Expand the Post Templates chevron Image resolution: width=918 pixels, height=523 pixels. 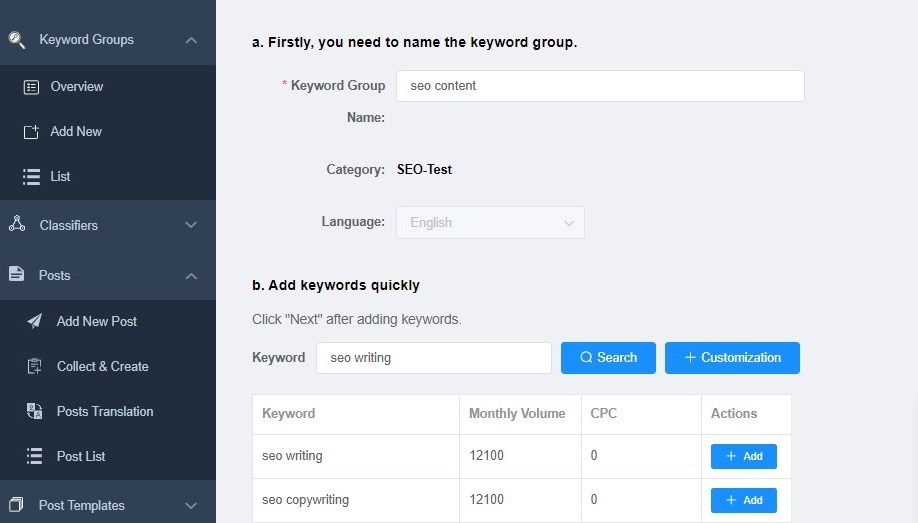coord(191,505)
